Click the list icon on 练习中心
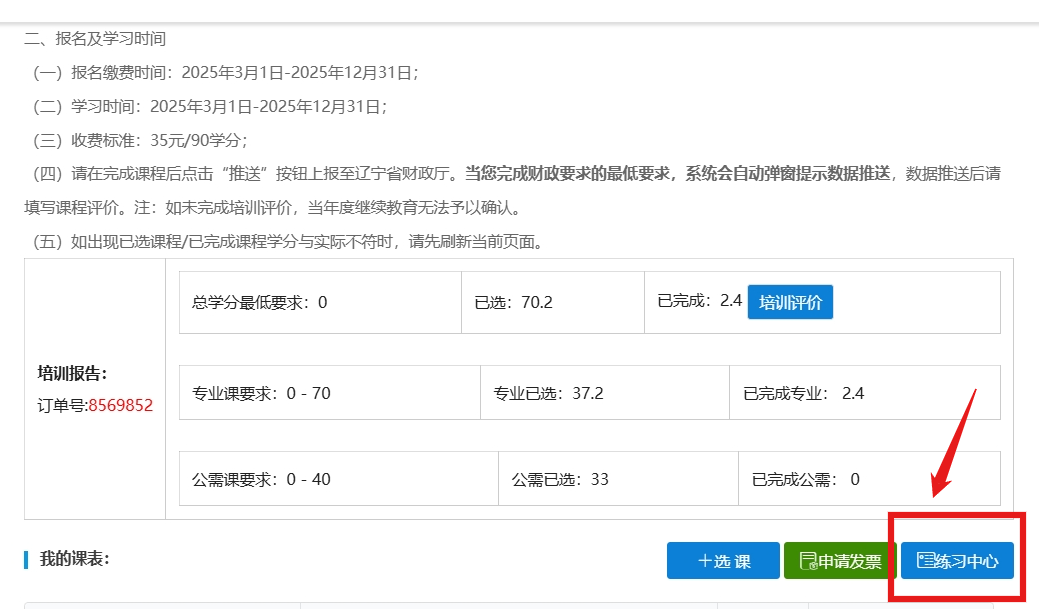The height and width of the screenshot is (609, 1039). [x=925, y=561]
